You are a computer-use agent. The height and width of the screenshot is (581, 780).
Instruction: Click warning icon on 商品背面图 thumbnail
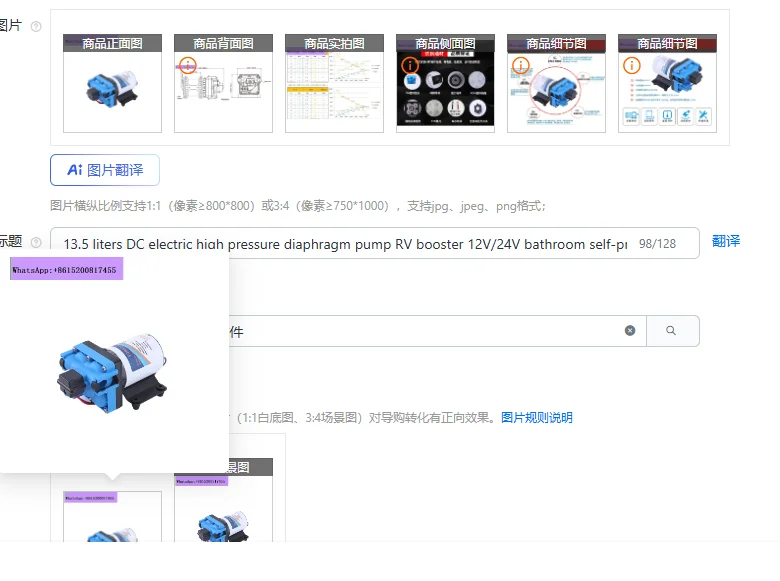(x=188, y=65)
